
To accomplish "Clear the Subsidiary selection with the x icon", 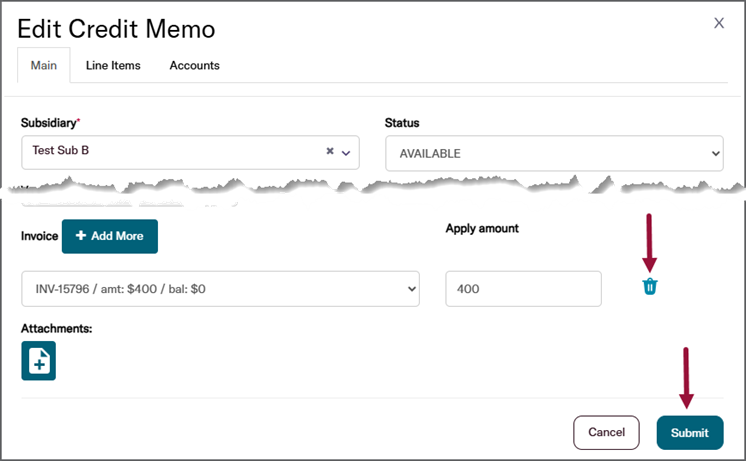I will click(330, 152).
